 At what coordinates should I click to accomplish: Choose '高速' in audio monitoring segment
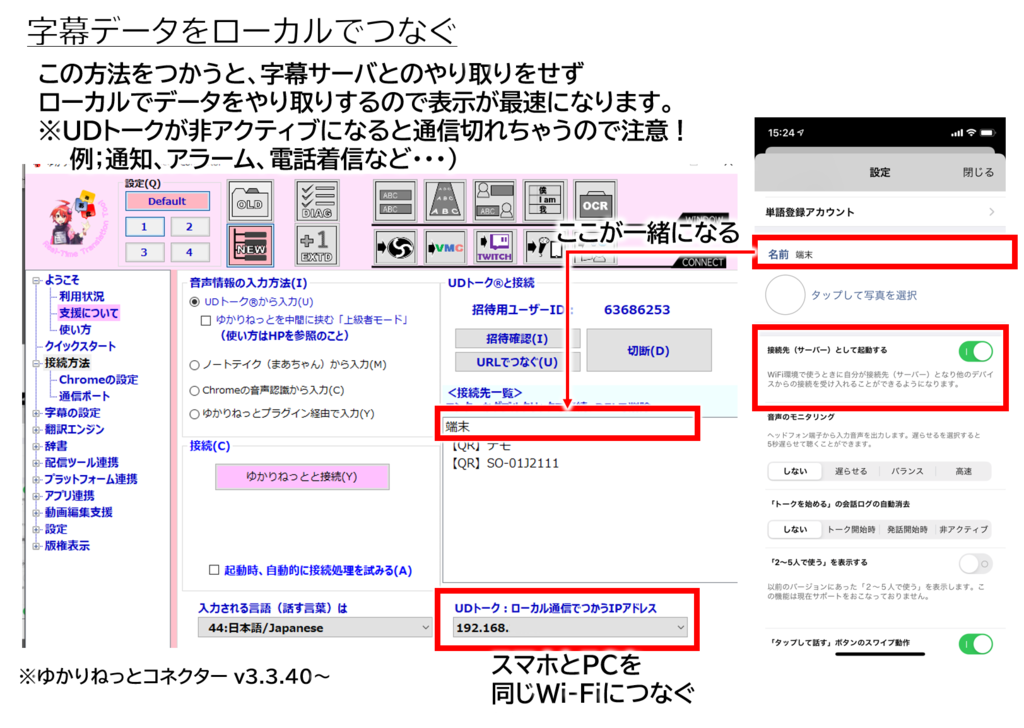coord(963,471)
